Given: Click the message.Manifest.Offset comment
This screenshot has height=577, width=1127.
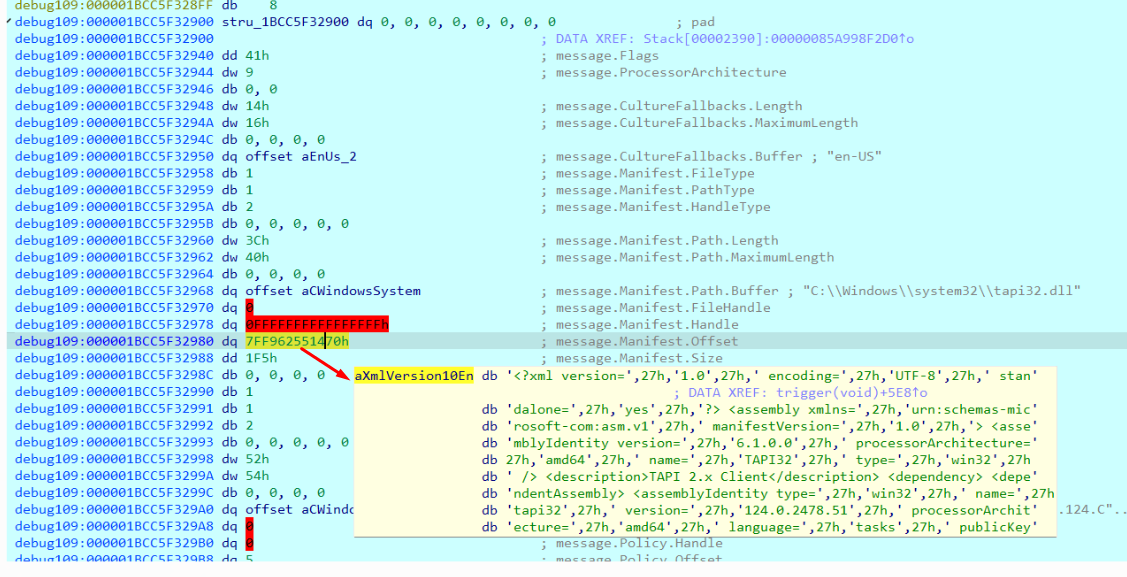Looking at the screenshot, I should 647,341.
